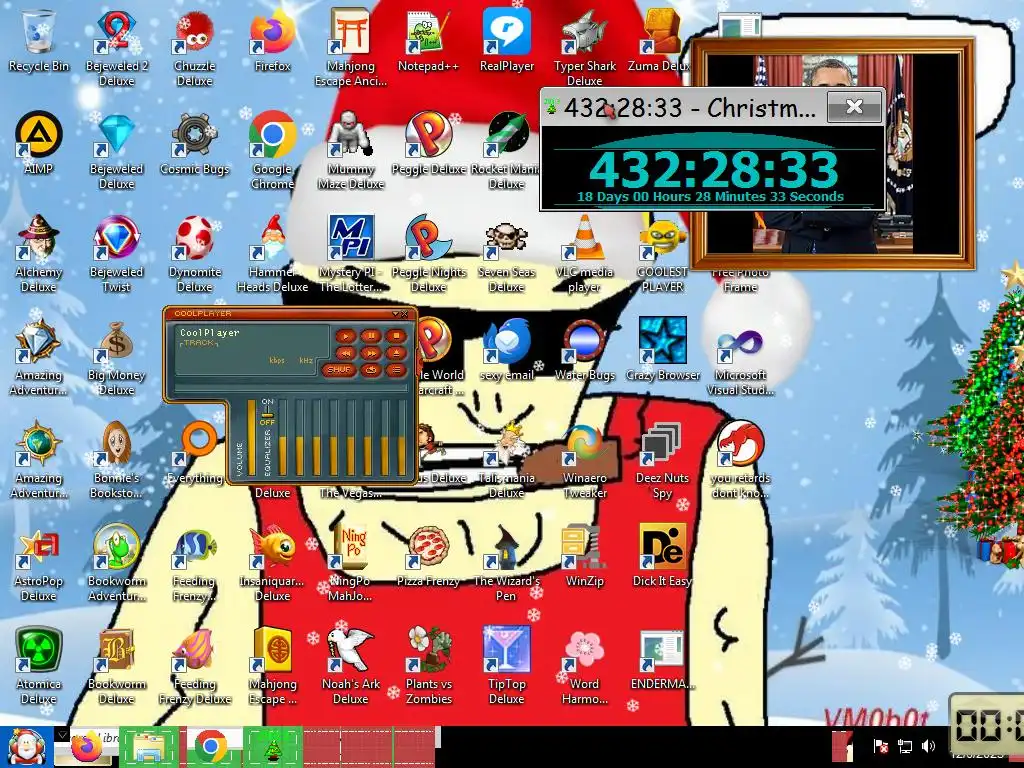
Task: Launch Plants vs Zombies
Action: (x=428, y=666)
